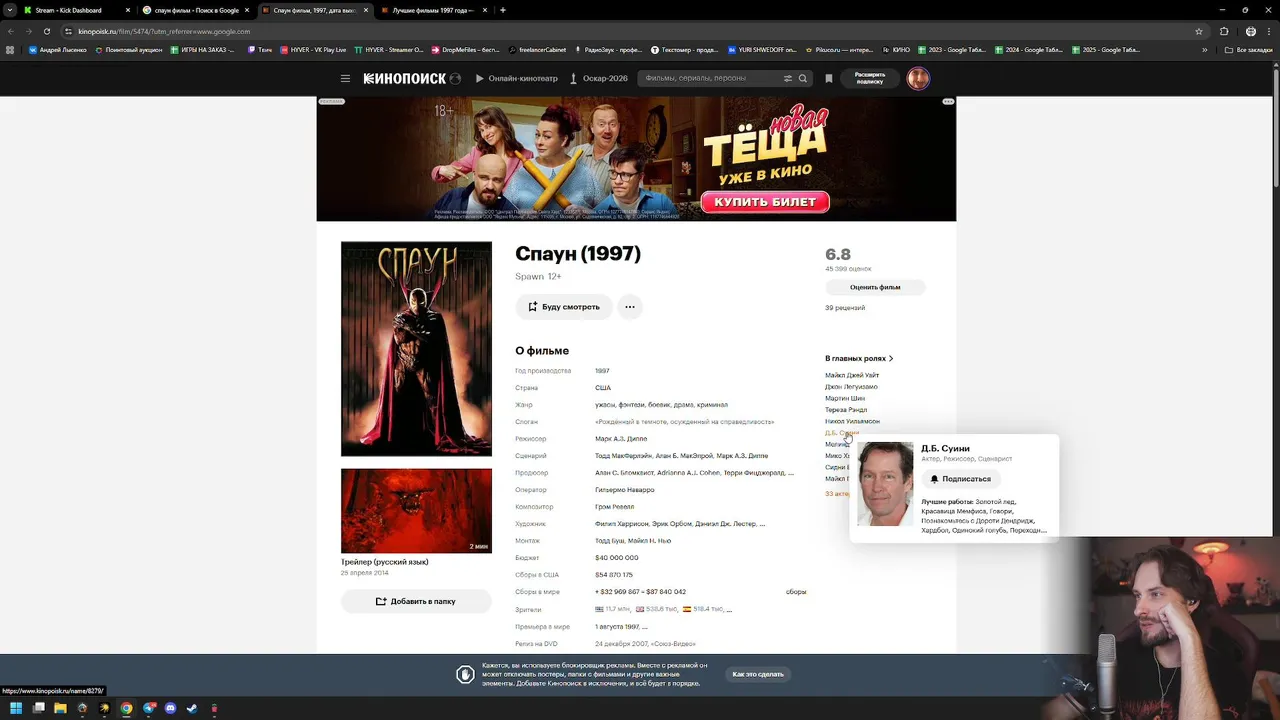This screenshot has width=1280, height=720.
Task: Bookmark this page with the star icon
Action: [x=1199, y=31]
